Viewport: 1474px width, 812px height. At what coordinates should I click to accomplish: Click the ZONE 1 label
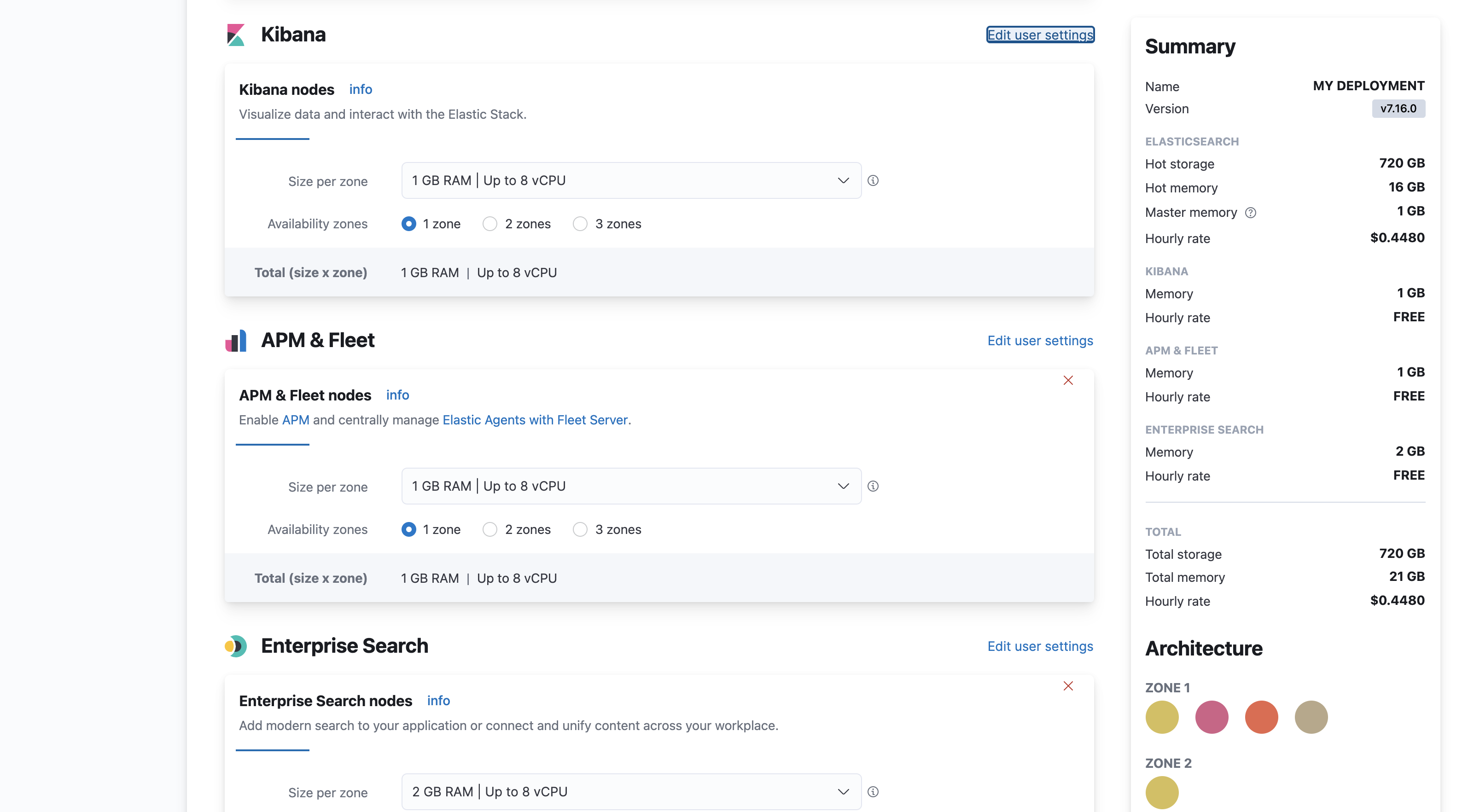tap(1167, 688)
